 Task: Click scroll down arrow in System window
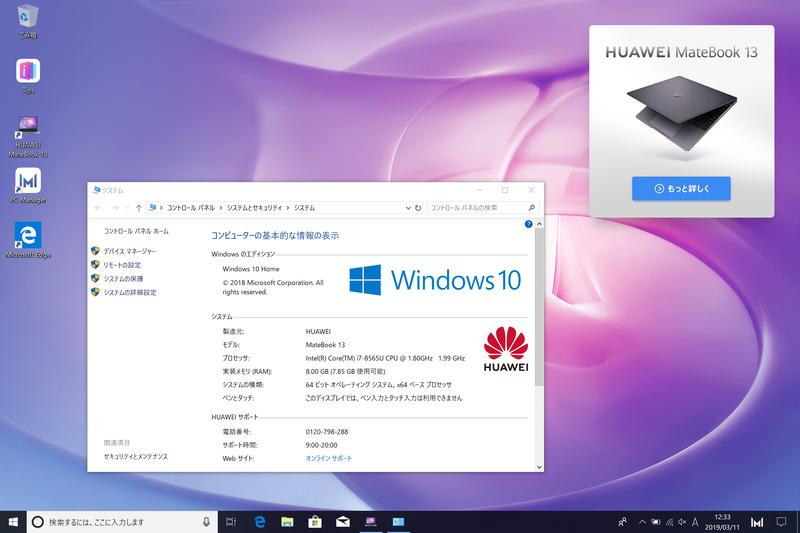coord(539,467)
